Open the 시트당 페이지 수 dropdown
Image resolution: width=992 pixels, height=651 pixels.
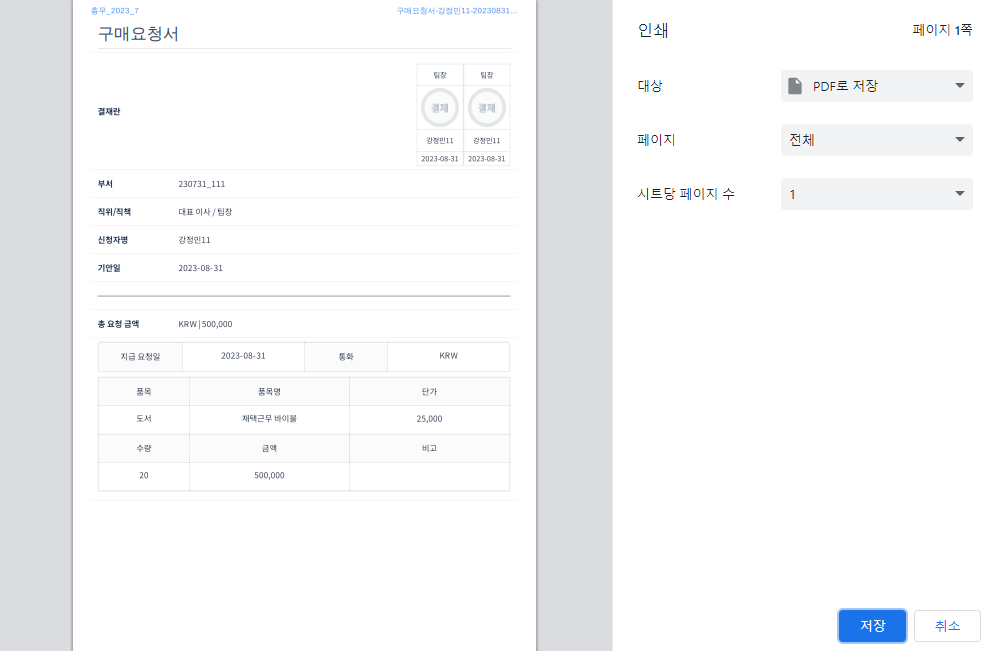[x=876, y=194]
